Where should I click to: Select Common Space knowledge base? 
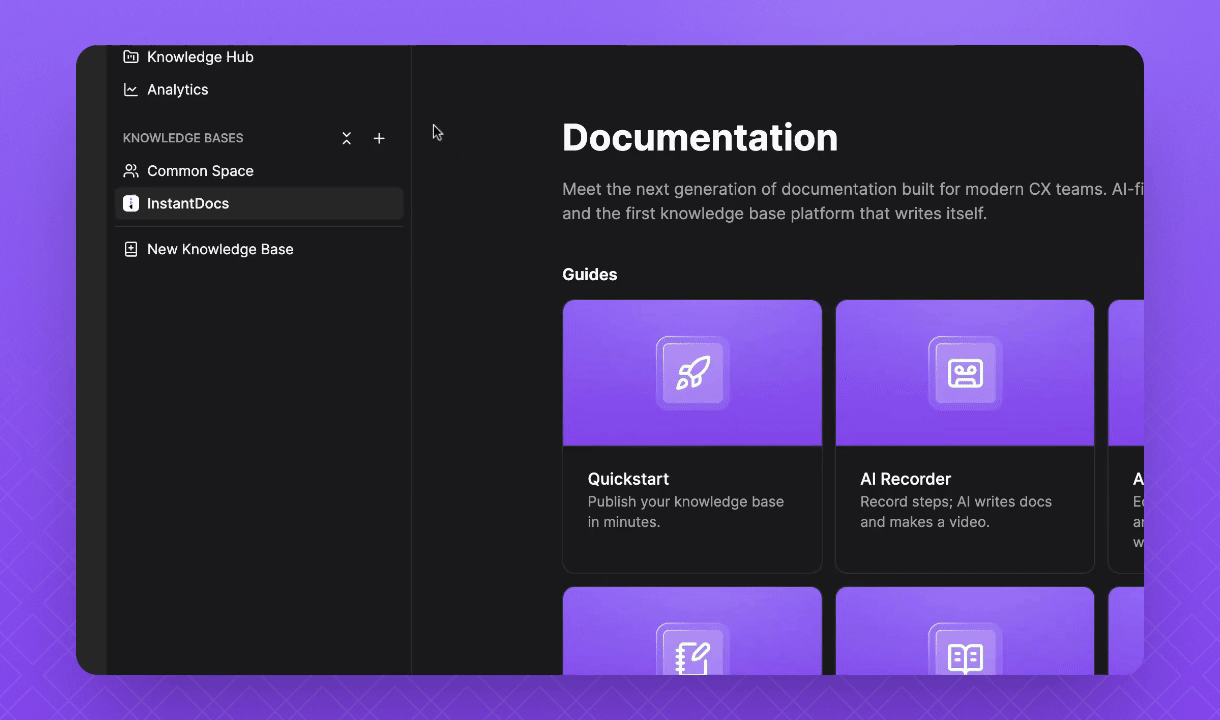[200, 171]
